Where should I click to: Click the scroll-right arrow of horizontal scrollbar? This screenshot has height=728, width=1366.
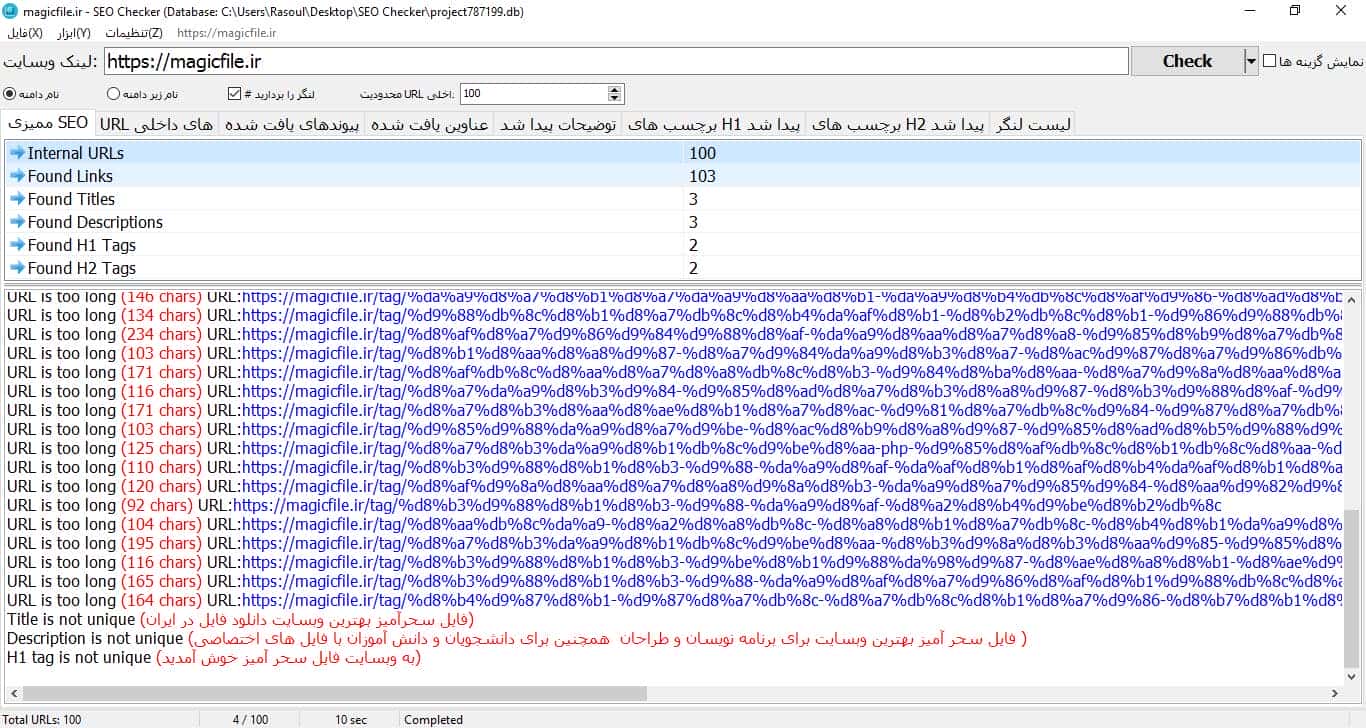point(1335,693)
